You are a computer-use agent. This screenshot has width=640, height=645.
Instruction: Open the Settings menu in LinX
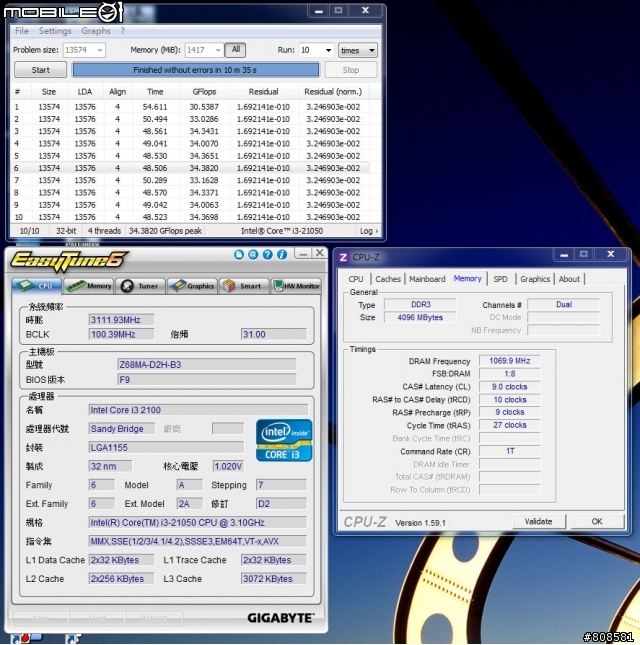pyautogui.click(x=55, y=31)
